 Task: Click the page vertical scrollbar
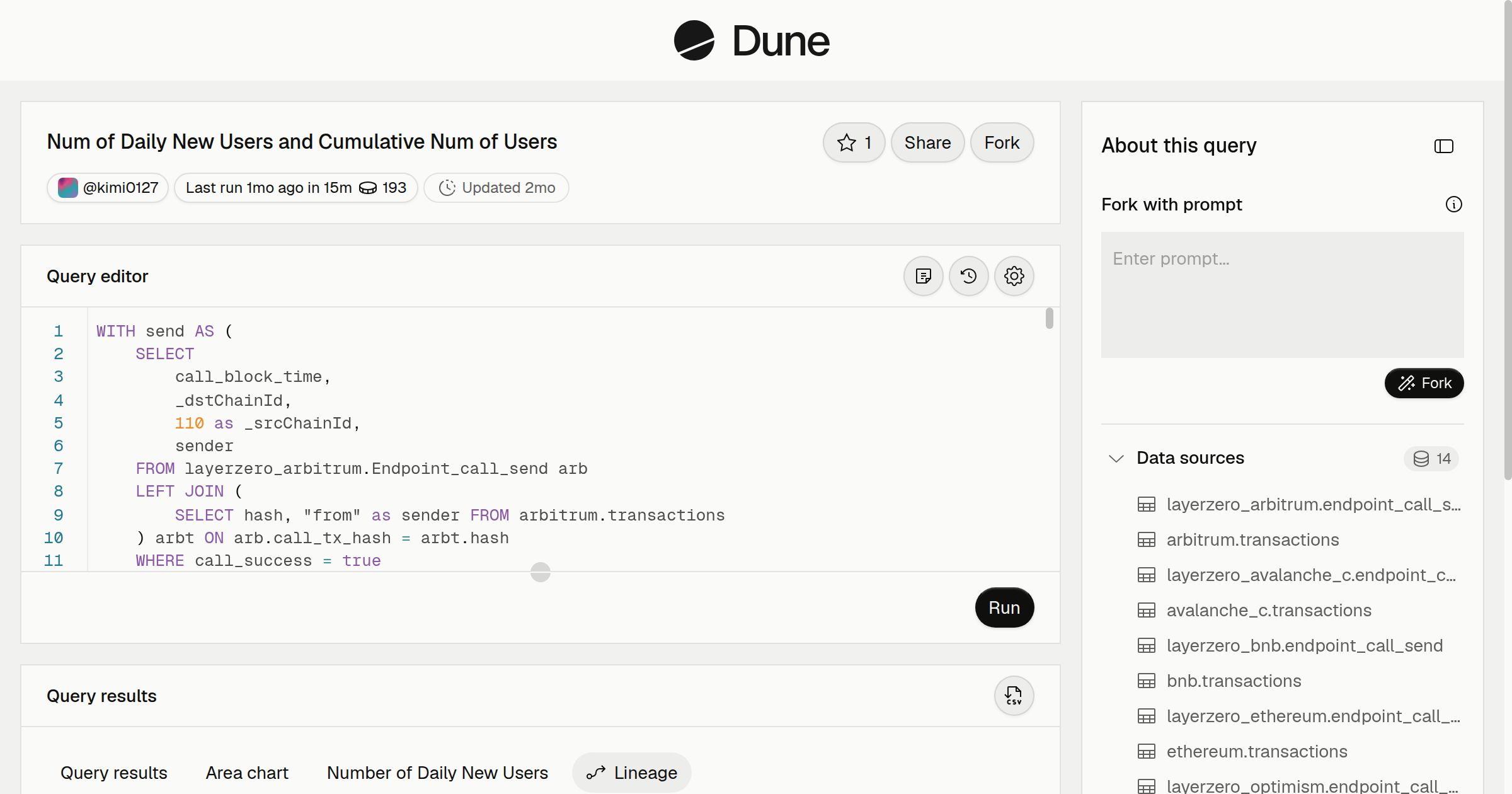[x=1508, y=239]
